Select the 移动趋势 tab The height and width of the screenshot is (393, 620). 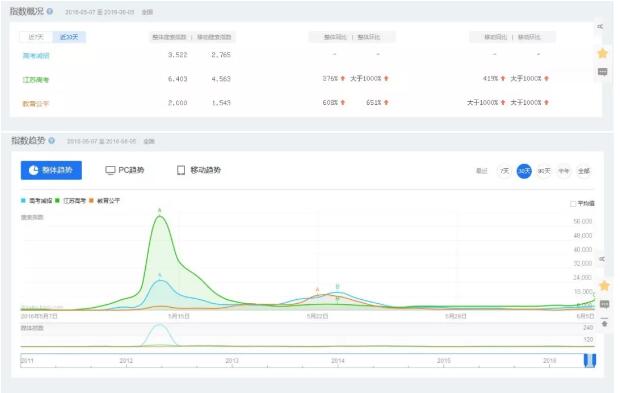tap(199, 170)
